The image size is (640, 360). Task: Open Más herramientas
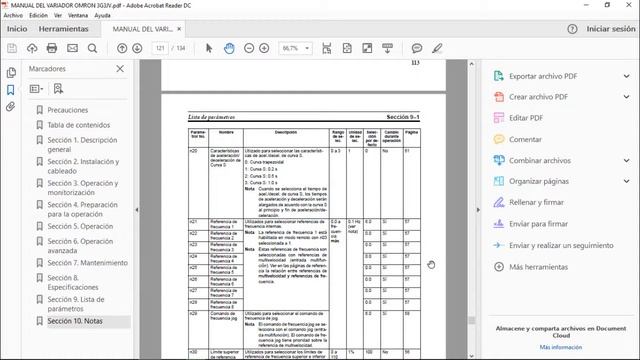[x=538, y=267]
